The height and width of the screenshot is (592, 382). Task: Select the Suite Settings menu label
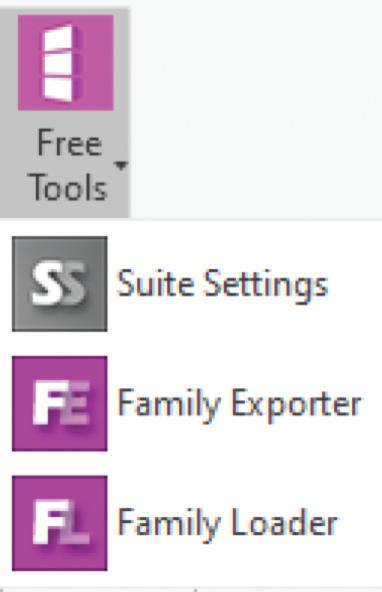(222, 285)
